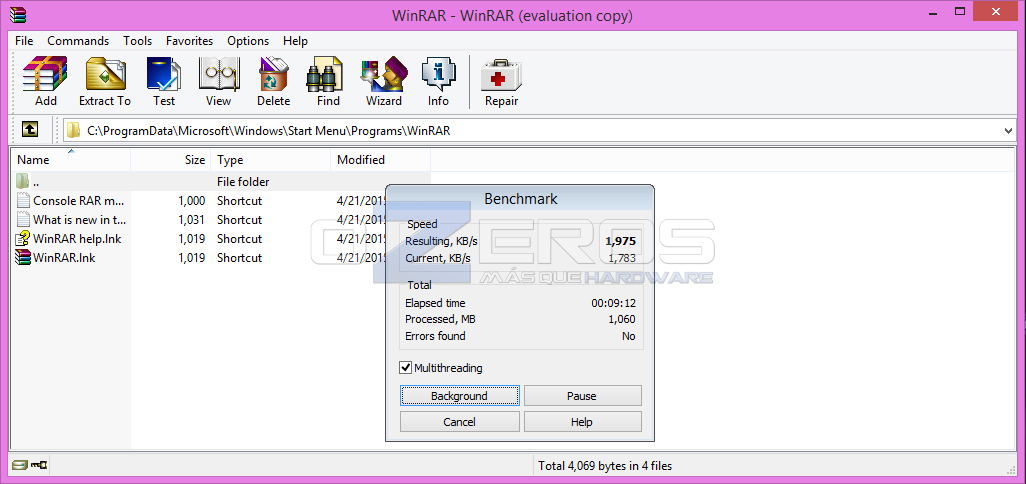
Task: Open the Favorites menu
Action: (189, 41)
